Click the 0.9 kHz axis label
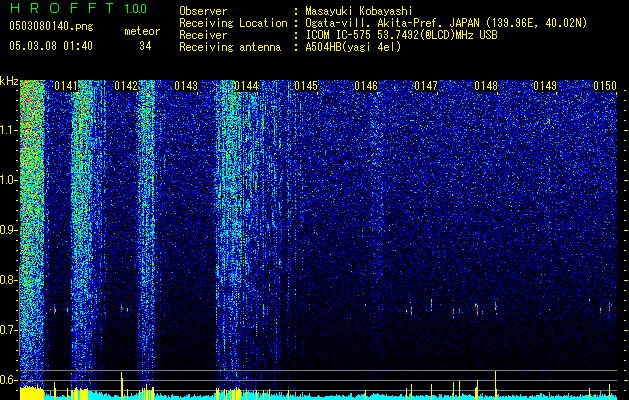The width and height of the screenshot is (629, 400). (x=9, y=230)
